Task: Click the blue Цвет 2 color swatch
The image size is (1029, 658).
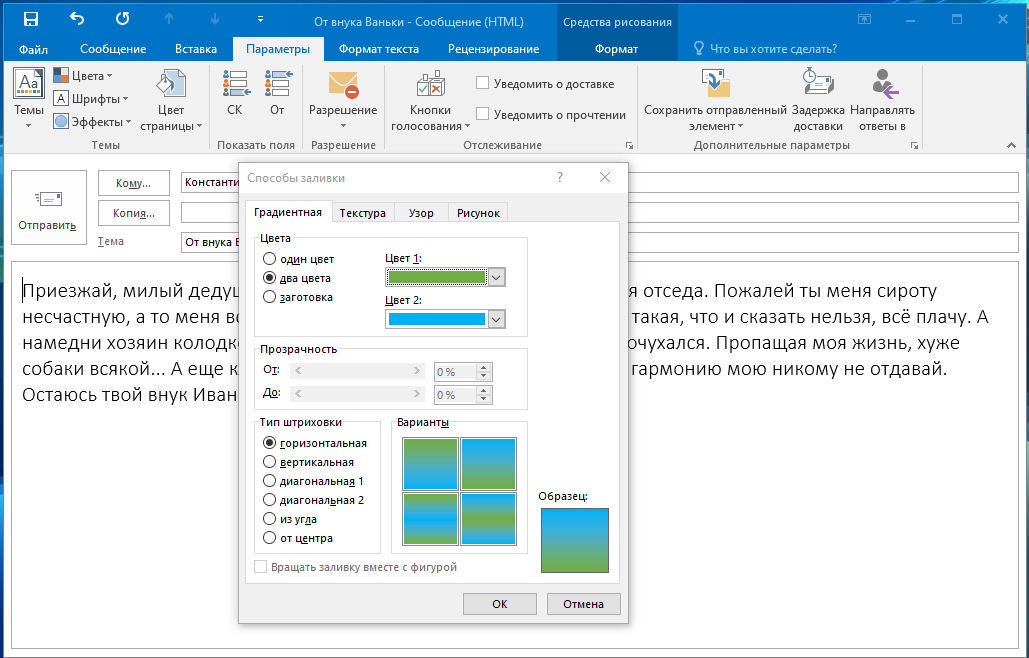Action: click(436, 319)
